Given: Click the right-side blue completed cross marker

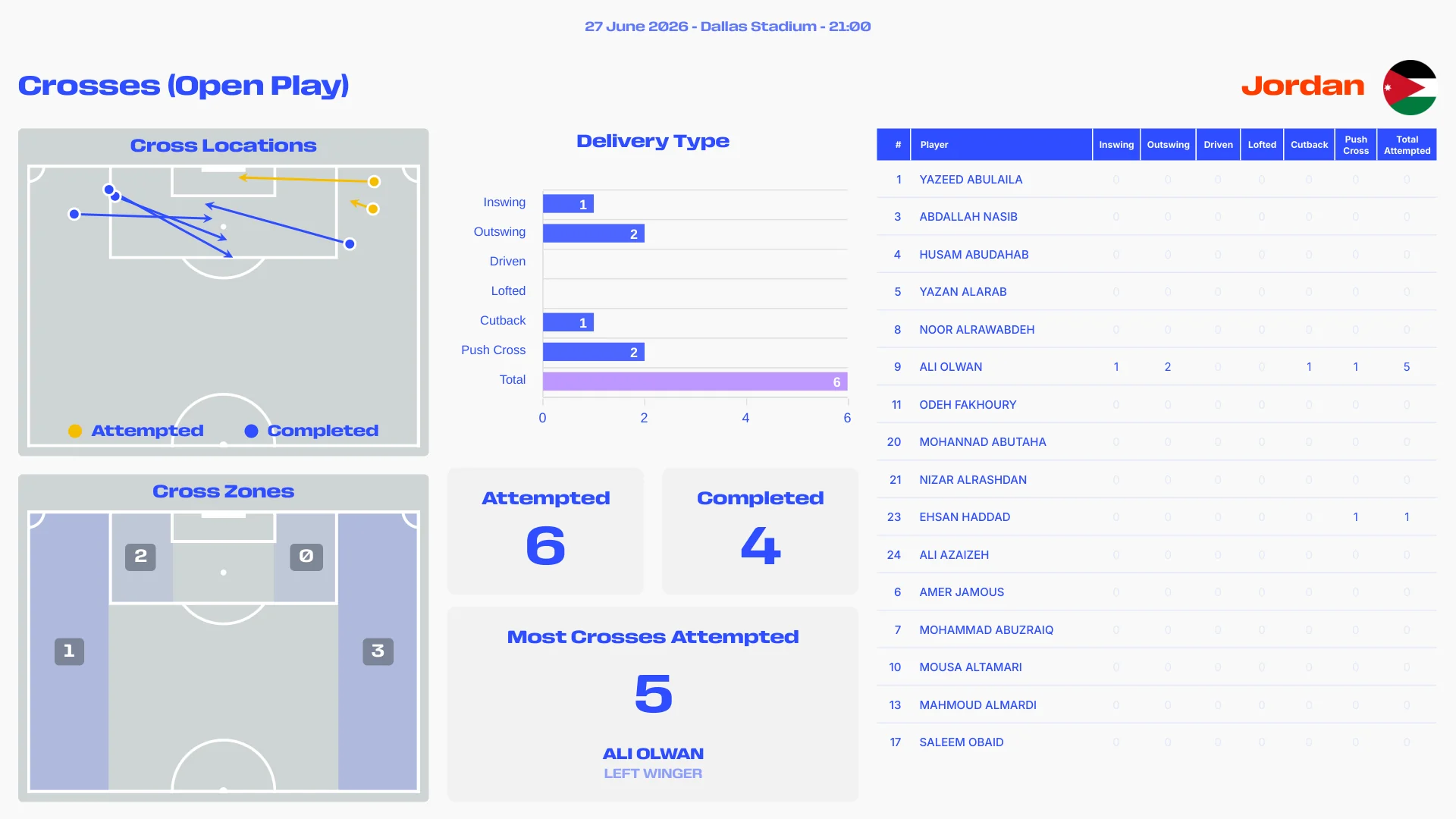Looking at the screenshot, I should (350, 244).
